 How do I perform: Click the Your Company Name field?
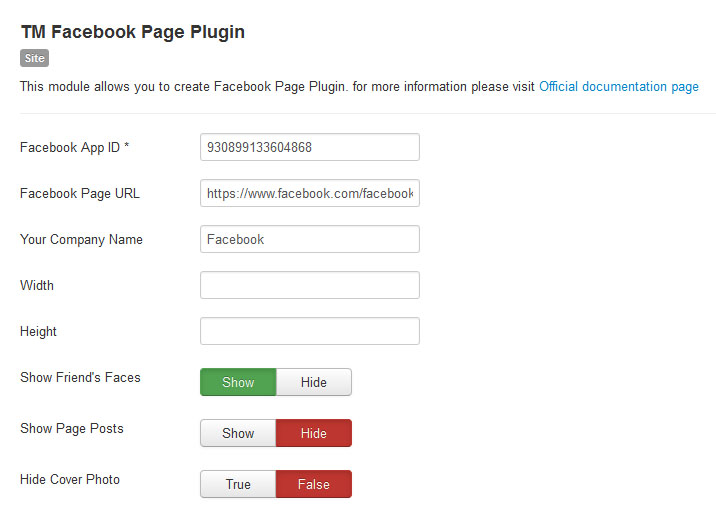310,239
